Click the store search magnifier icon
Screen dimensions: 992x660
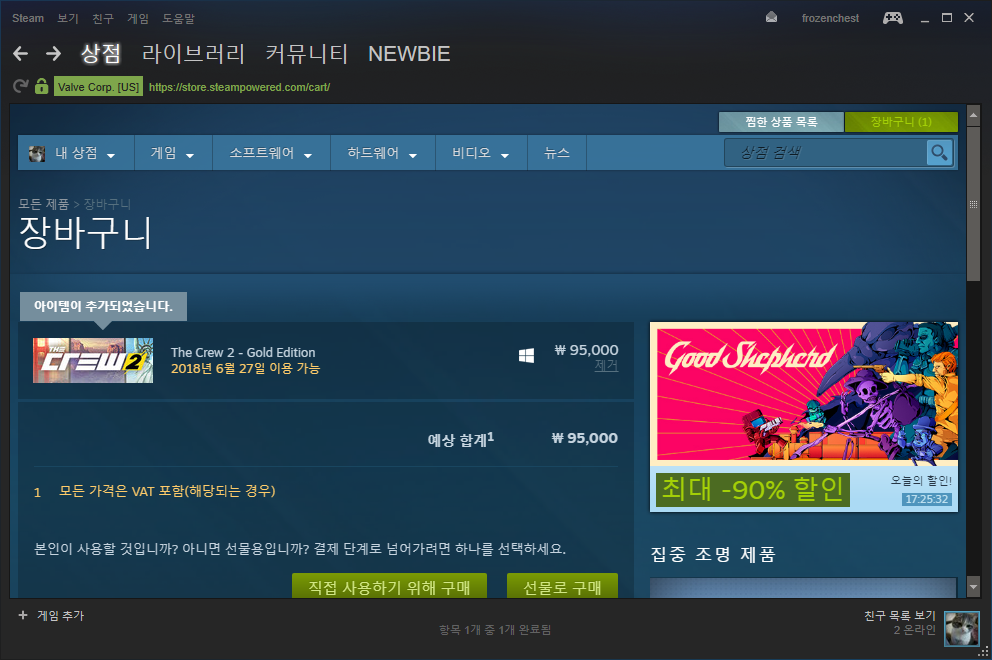pos(938,152)
